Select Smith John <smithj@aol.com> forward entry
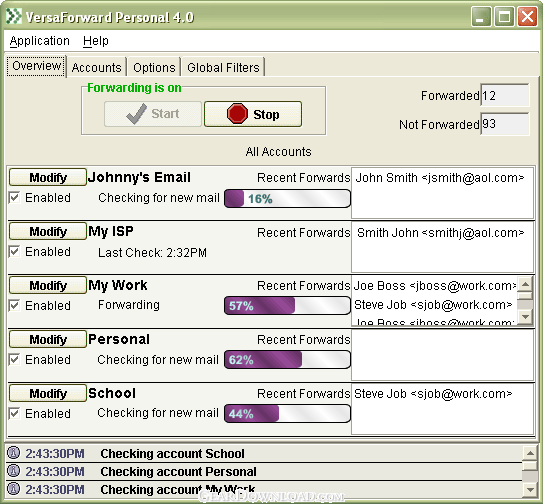The width and height of the screenshot is (543, 504). pyautogui.click(x=440, y=233)
